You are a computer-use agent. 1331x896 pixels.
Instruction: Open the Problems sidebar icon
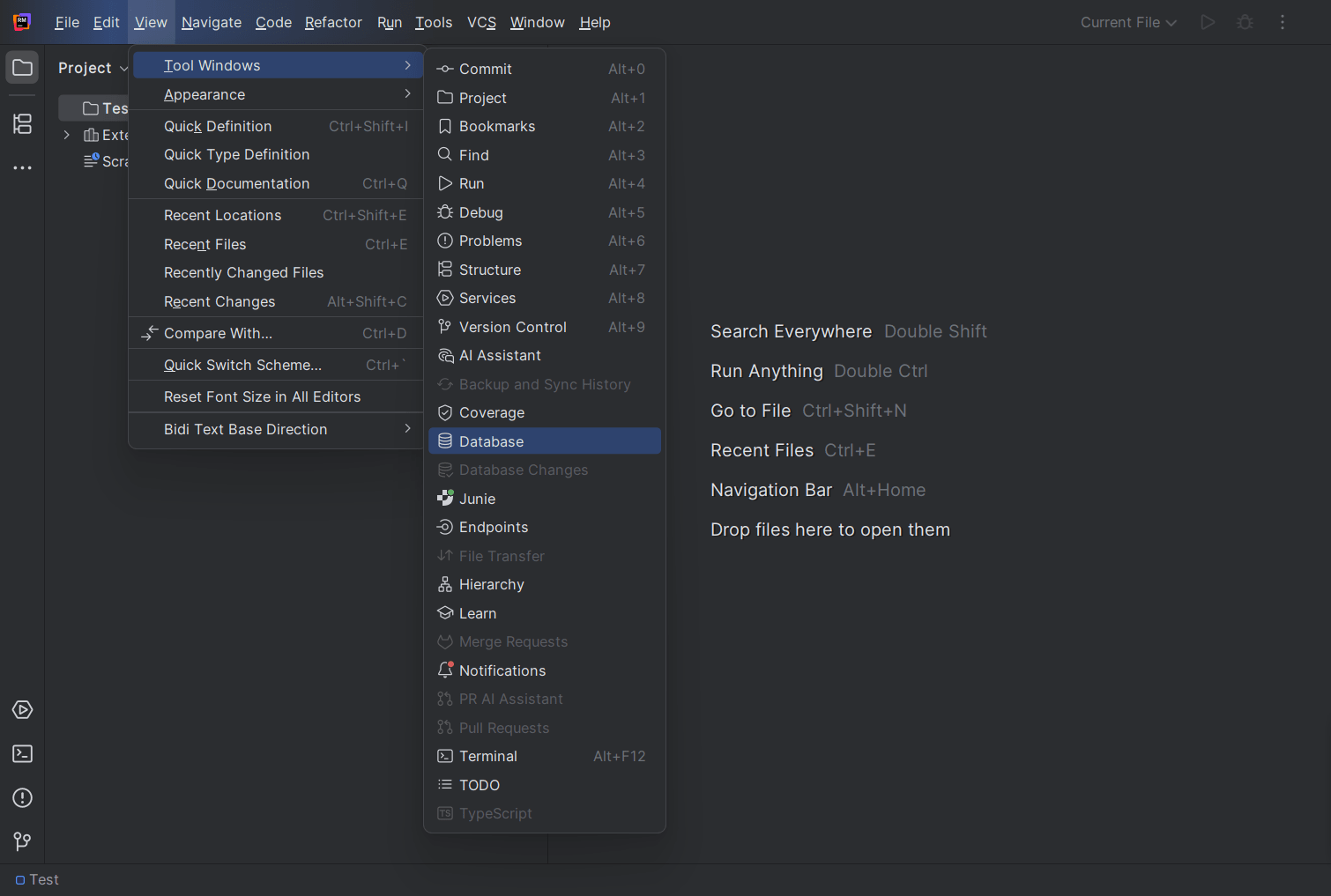[22, 797]
